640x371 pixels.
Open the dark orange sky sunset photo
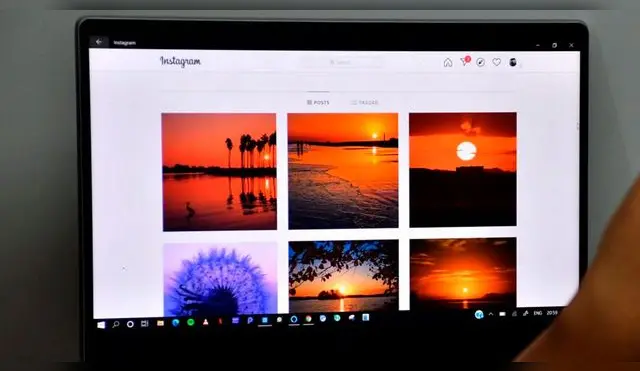pos(463,273)
